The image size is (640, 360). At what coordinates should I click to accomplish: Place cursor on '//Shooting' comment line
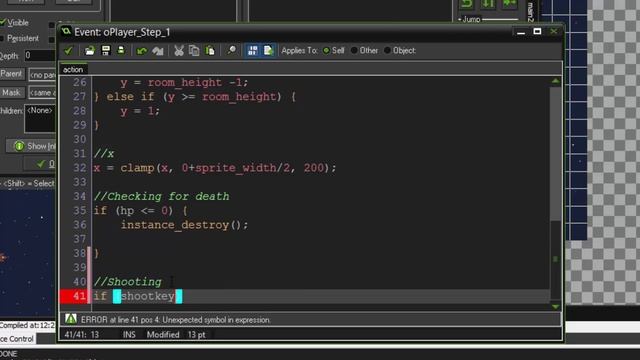(127, 282)
